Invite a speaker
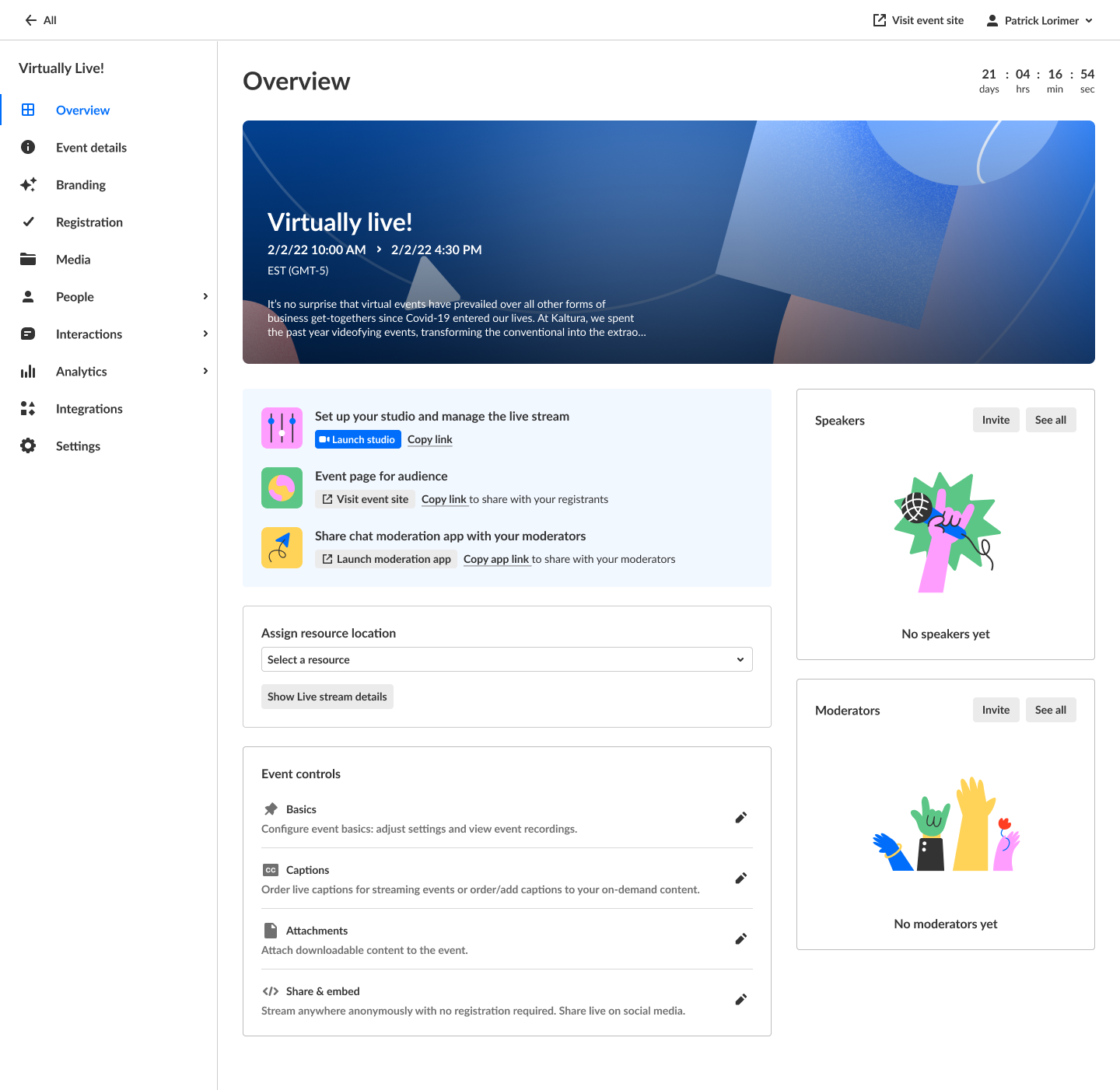Viewport: 1120px width, 1090px height. click(x=996, y=420)
